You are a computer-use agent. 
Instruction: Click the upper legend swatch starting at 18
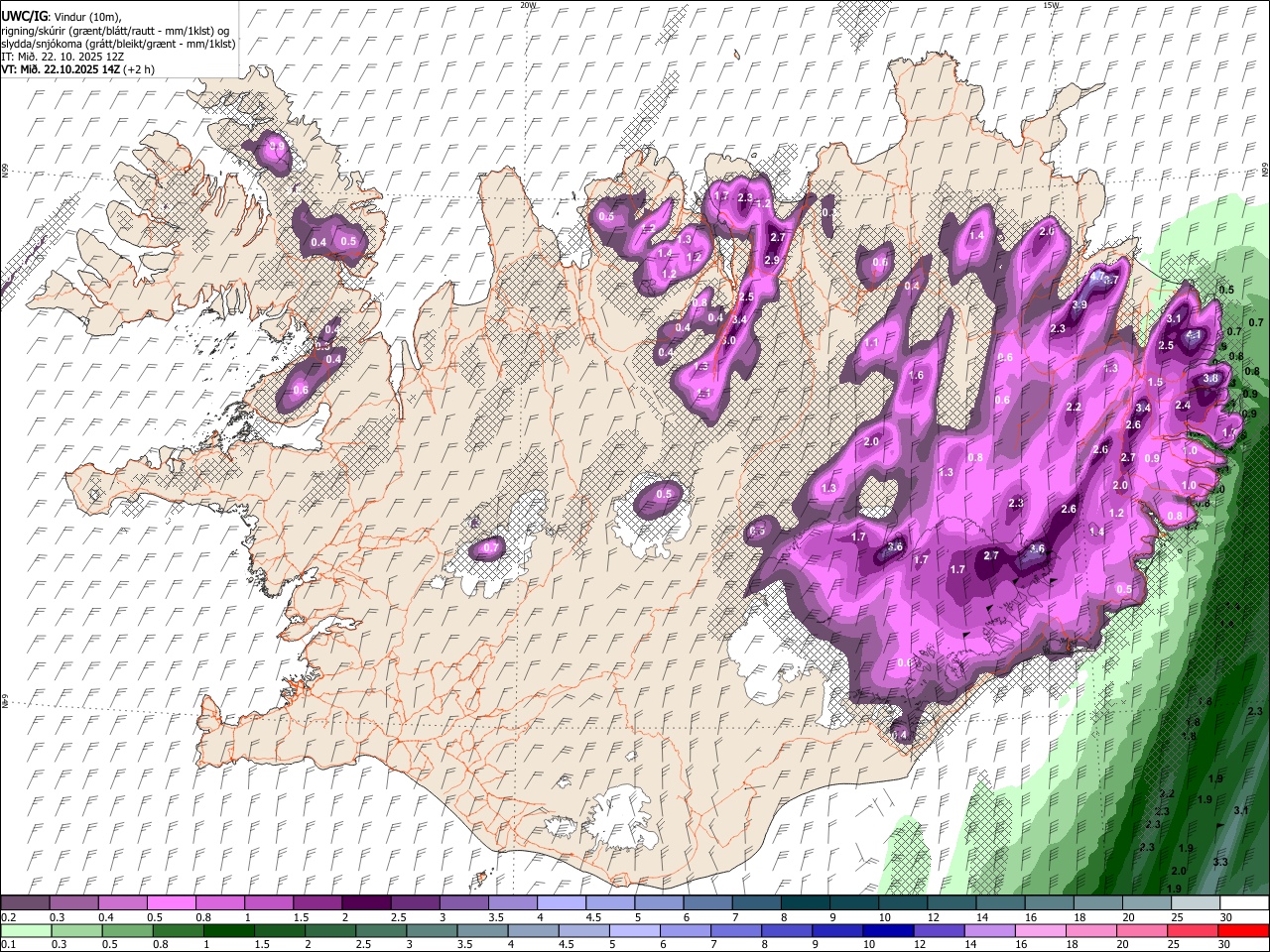click(1097, 902)
